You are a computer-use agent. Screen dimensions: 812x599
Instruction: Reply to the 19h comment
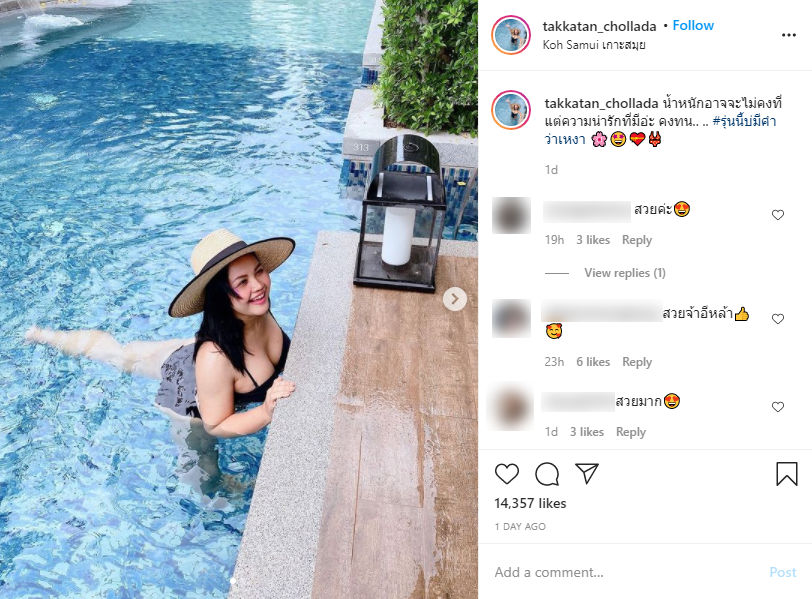[636, 240]
